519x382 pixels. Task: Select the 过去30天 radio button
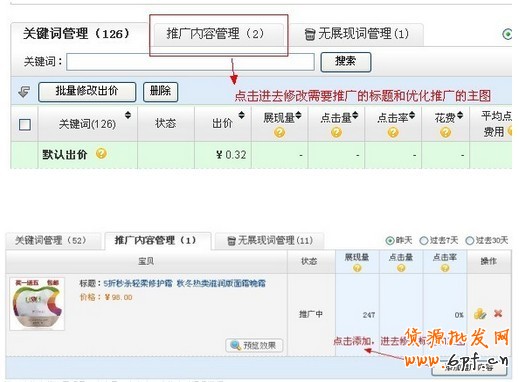point(469,240)
